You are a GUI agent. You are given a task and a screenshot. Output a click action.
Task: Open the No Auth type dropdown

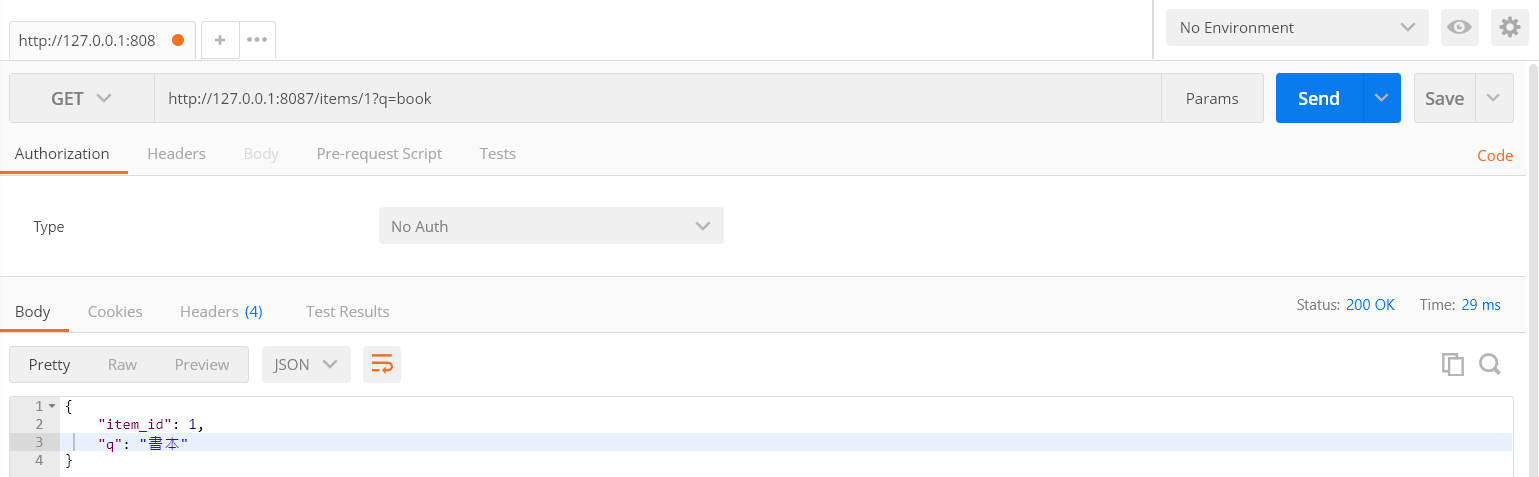click(551, 226)
